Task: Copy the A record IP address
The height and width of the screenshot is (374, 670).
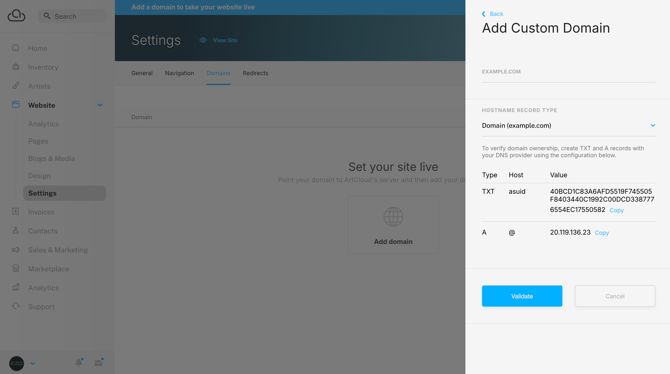Action: (x=602, y=233)
